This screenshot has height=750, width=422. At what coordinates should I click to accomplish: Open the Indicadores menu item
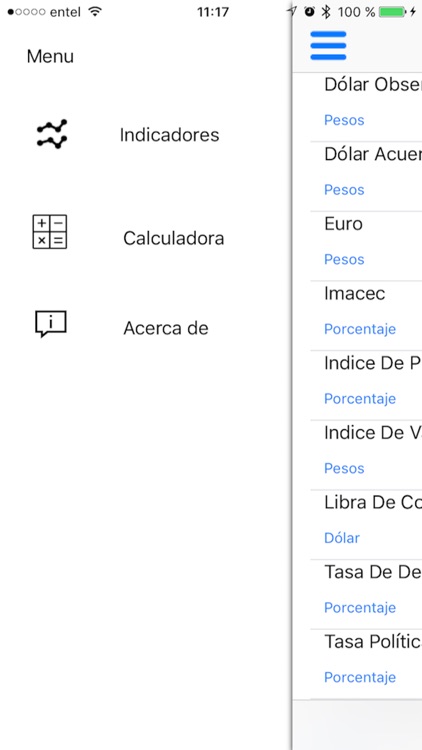[x=169, y=135]
